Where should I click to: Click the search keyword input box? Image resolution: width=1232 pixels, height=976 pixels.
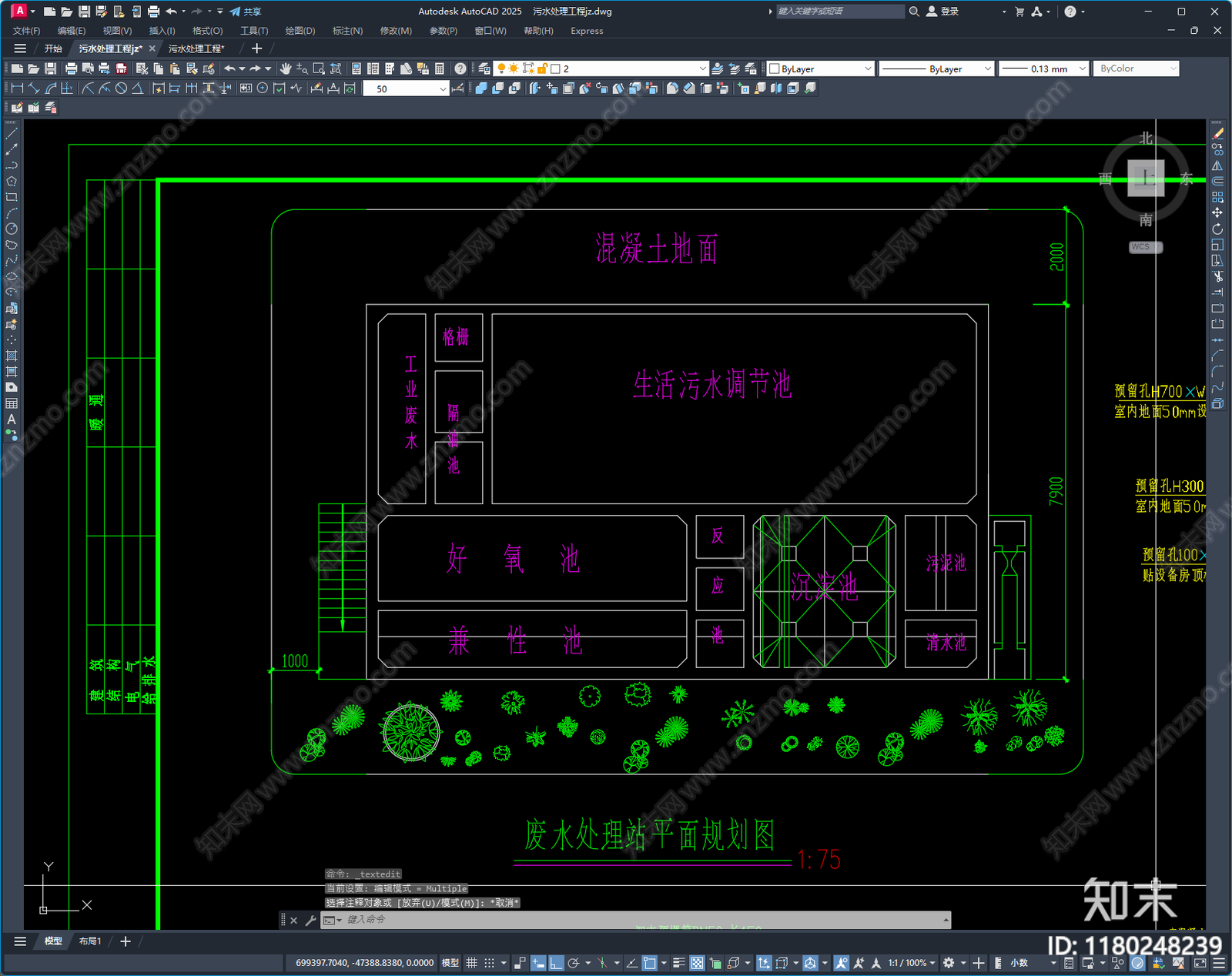839,12
